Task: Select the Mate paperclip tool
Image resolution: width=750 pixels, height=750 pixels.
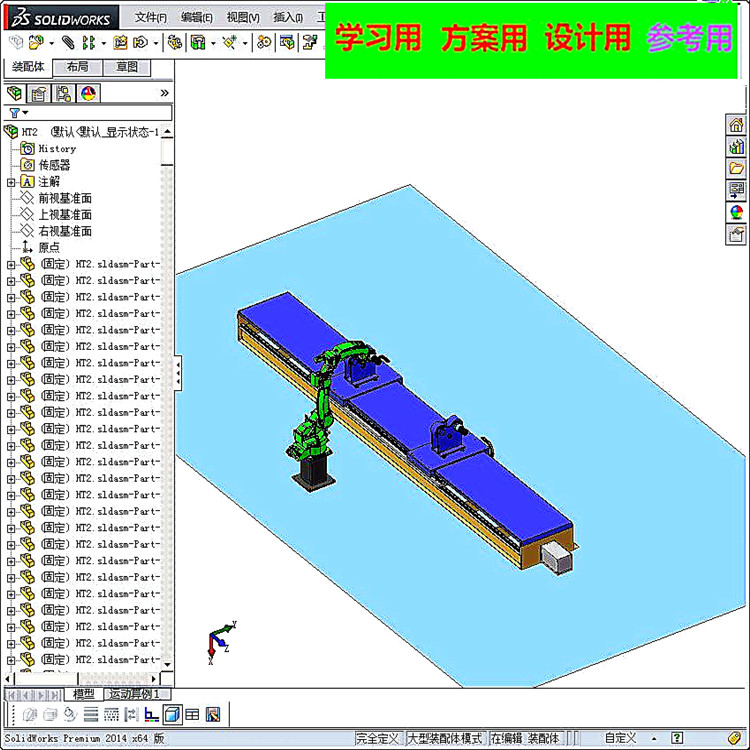Action: point(68,43)
